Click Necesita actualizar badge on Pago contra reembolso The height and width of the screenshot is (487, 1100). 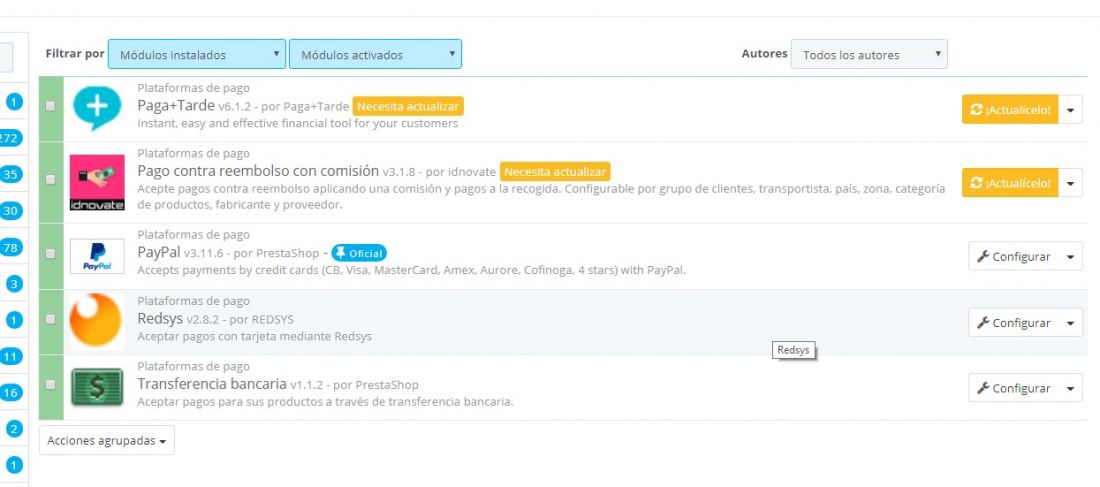click(x=555, y=171)
